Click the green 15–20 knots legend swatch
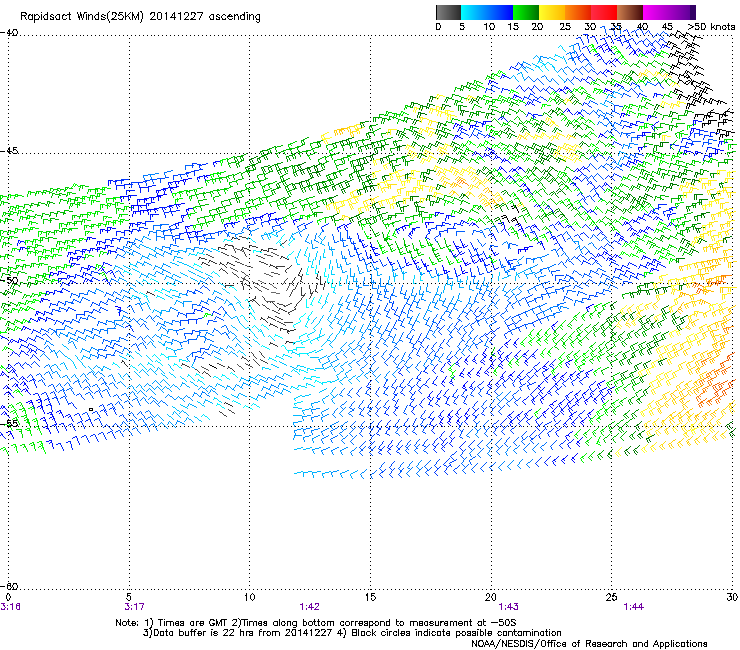Image resolution: width=740 pixels, height=650 pixels. click(526, 12)
